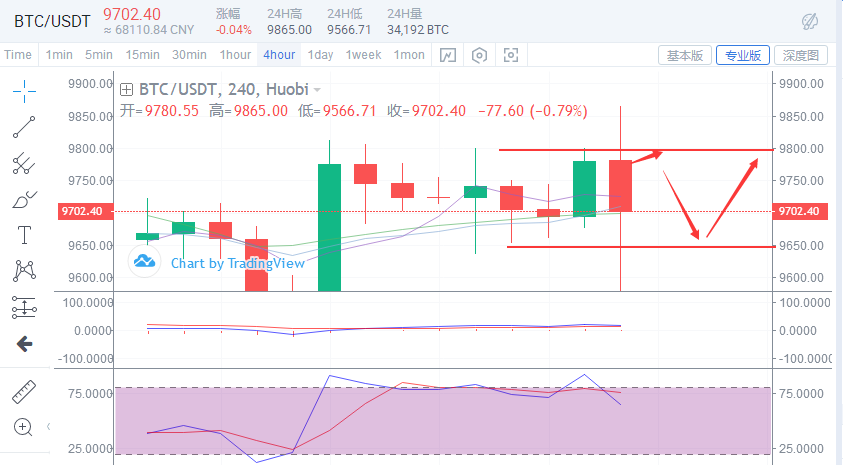The height and width of the screenshot is (465, 843).
Task: Select the trend line drawing tool
Action: coord(24,127)
